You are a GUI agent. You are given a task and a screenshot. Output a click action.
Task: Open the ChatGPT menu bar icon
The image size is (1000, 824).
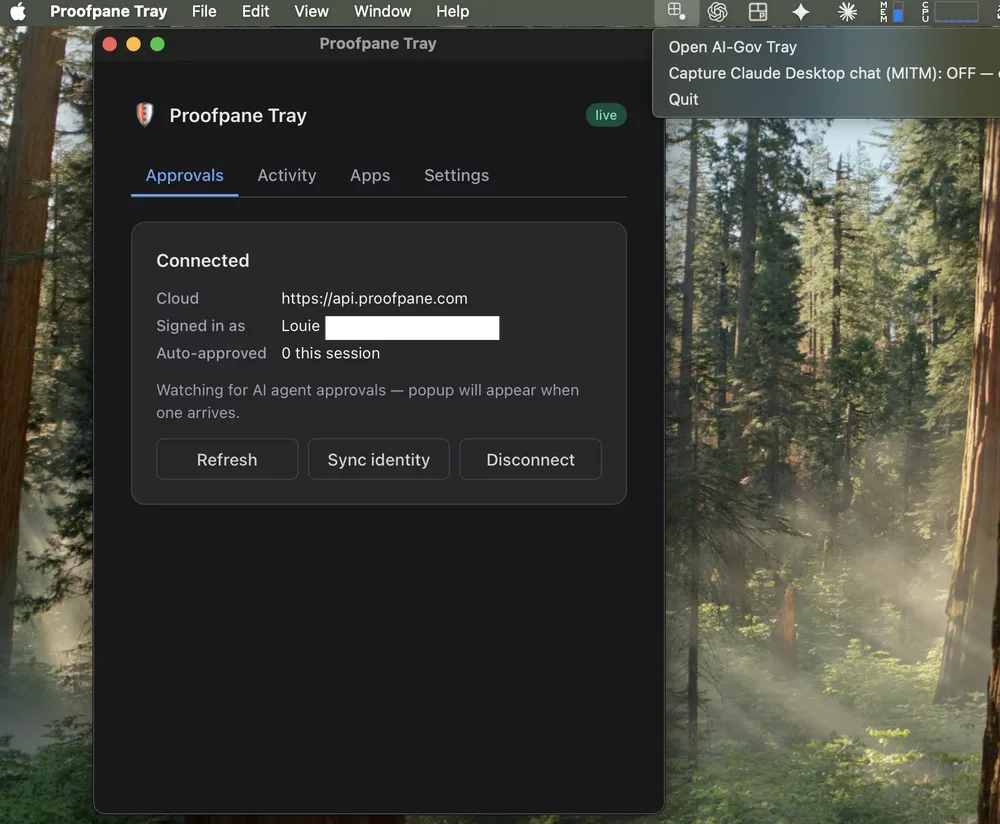[717, 11]
